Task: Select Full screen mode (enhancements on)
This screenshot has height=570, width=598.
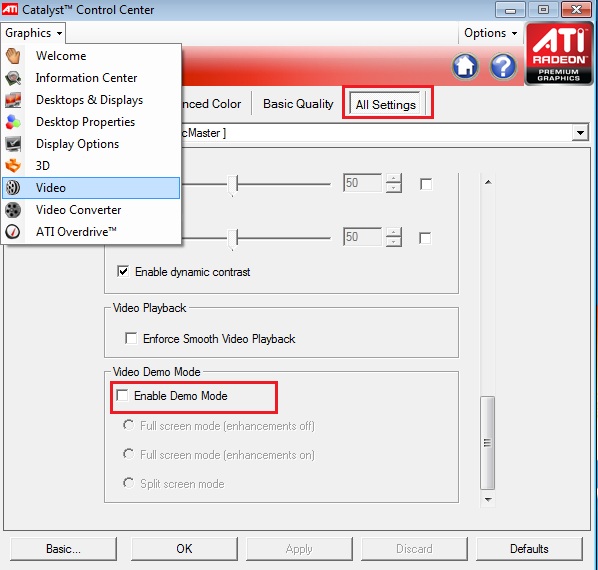Action: click(x=129, y=454)
